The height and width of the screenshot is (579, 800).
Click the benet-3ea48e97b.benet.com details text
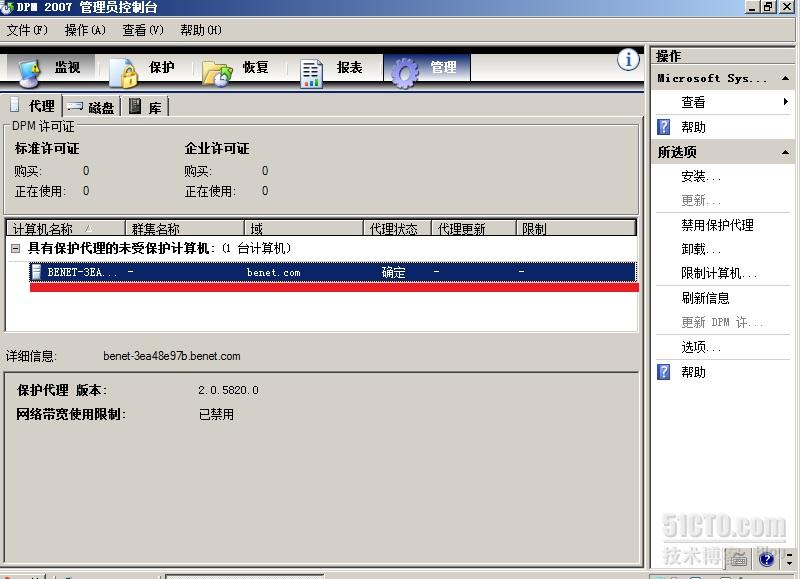[171, 356]
